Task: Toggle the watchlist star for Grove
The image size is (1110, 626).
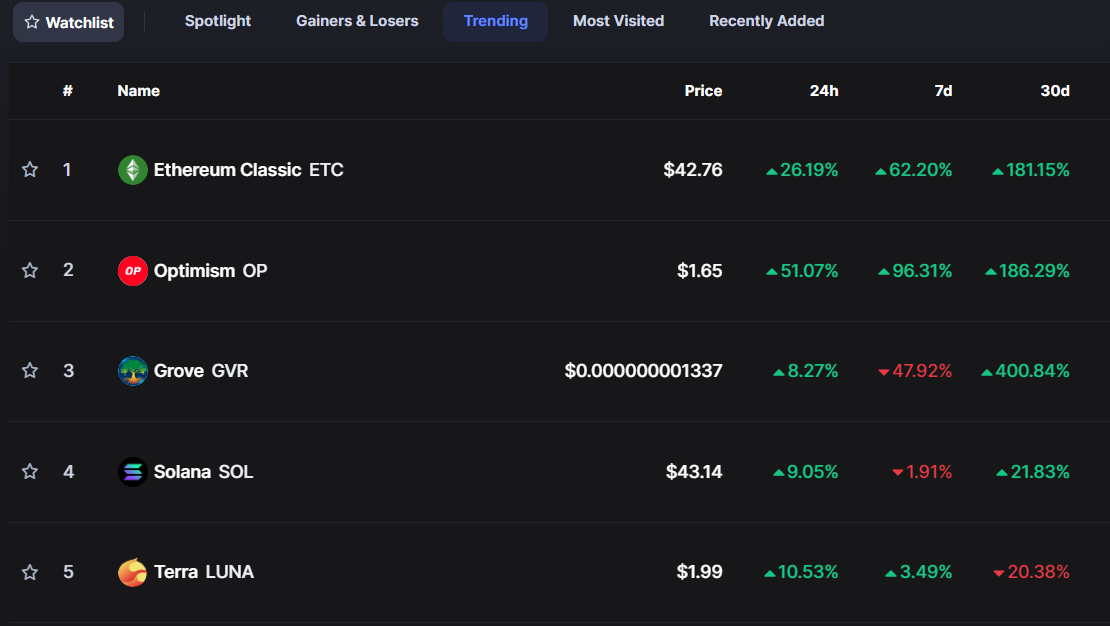Action: 30,371
